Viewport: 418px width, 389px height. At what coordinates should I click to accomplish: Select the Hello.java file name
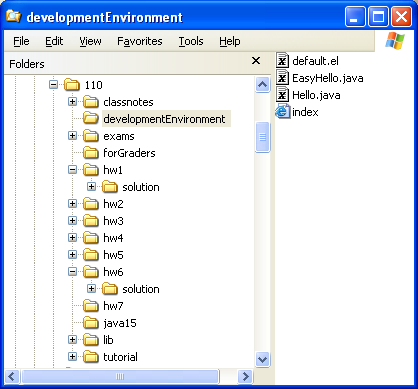tap(316, 95)
